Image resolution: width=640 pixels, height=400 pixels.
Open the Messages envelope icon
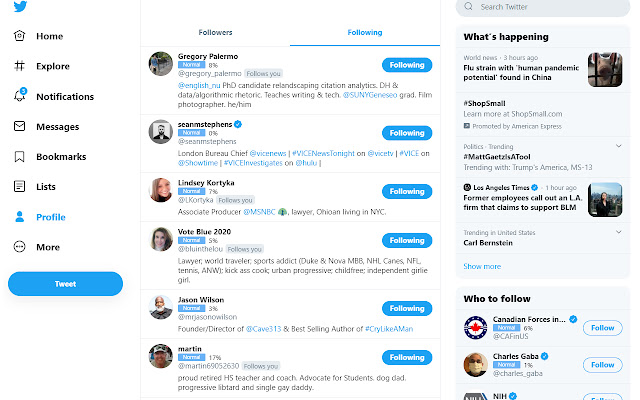(x=20, y=127)
